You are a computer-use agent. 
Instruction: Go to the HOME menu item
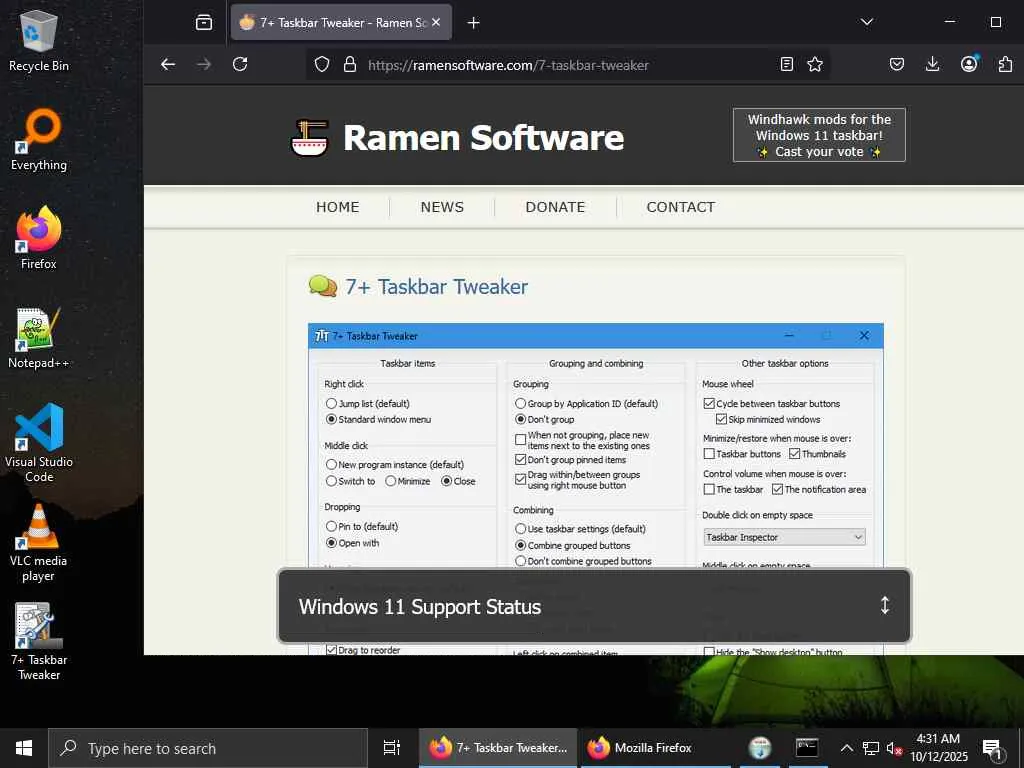coord(338,207)
